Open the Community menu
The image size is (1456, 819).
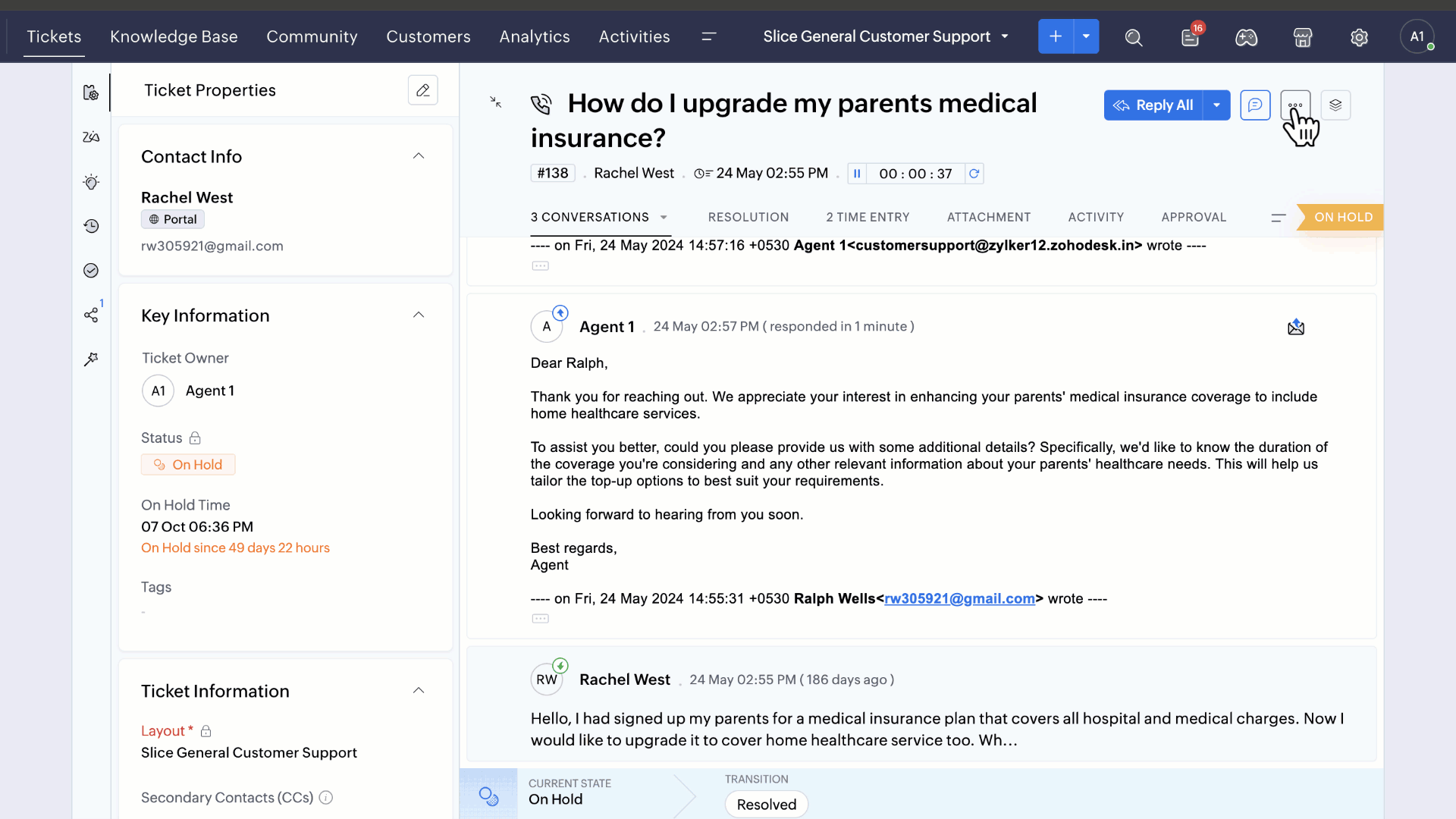[x=312, y=36]
